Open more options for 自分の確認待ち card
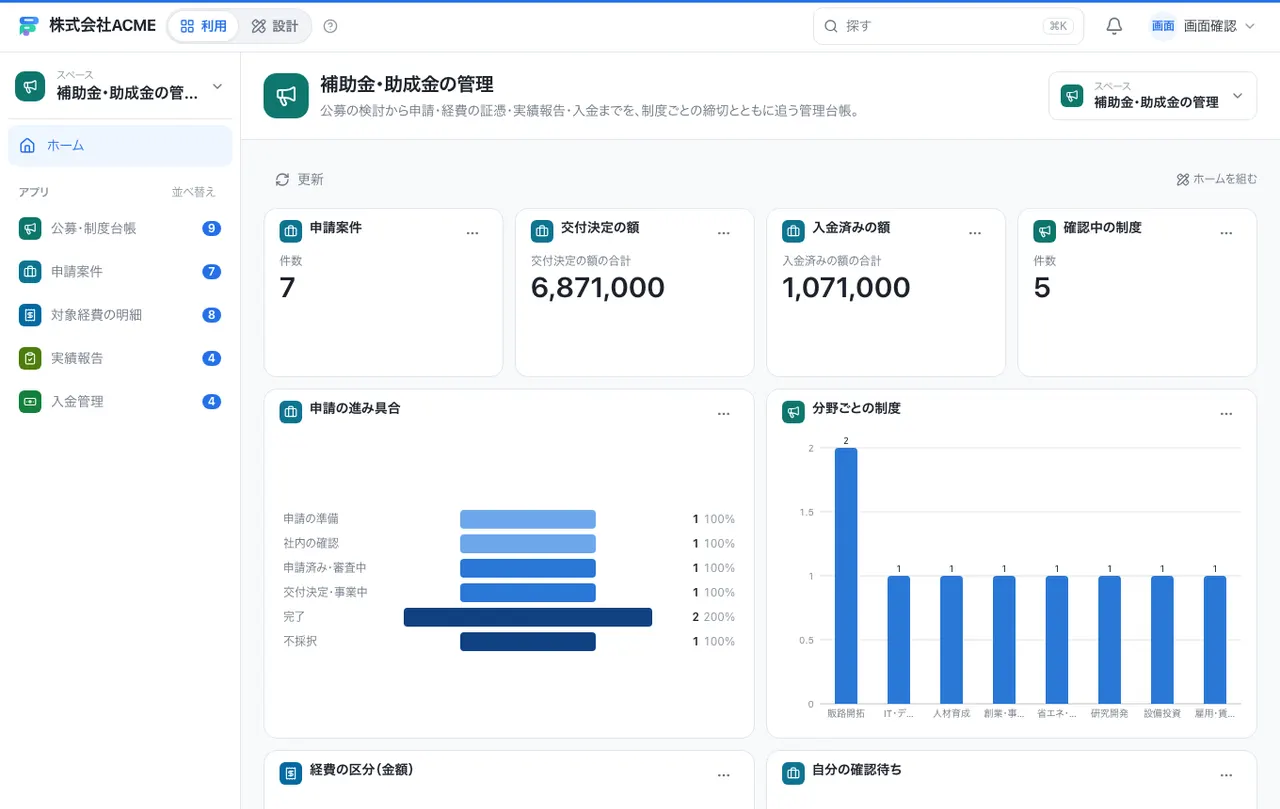1280x809 pixels. coord(1227,775)
